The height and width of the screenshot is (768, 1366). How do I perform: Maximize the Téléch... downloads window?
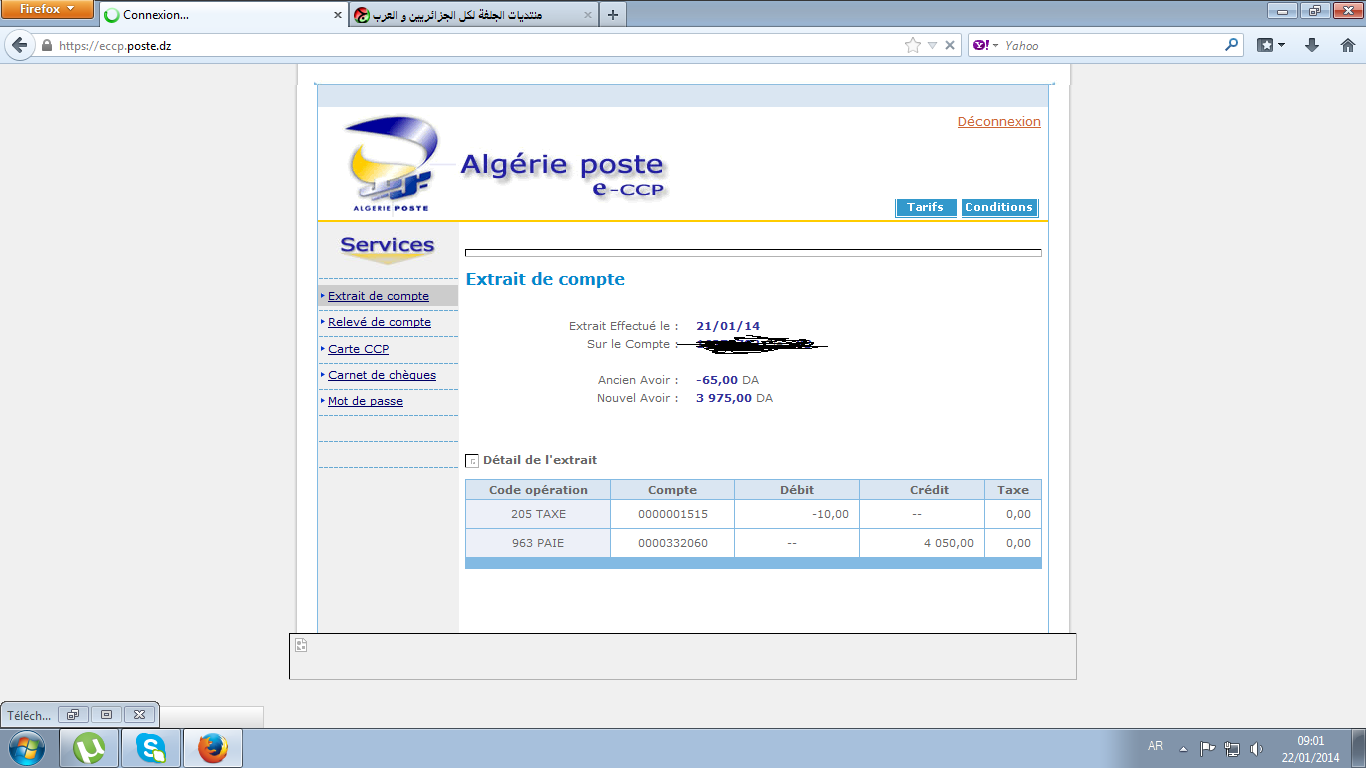106,715
